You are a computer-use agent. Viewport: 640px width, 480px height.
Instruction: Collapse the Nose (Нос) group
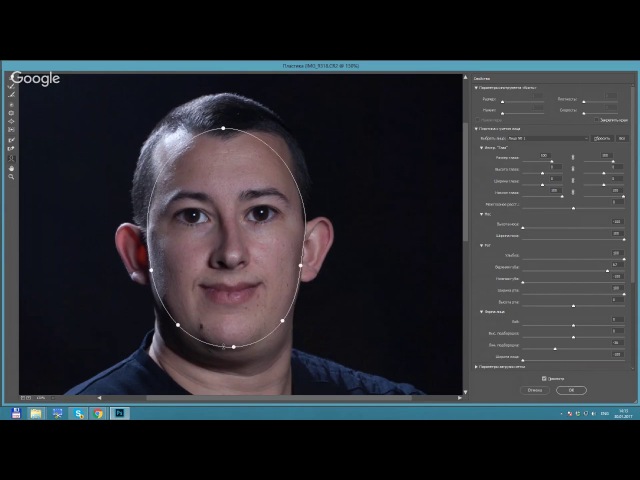[481, 214]
